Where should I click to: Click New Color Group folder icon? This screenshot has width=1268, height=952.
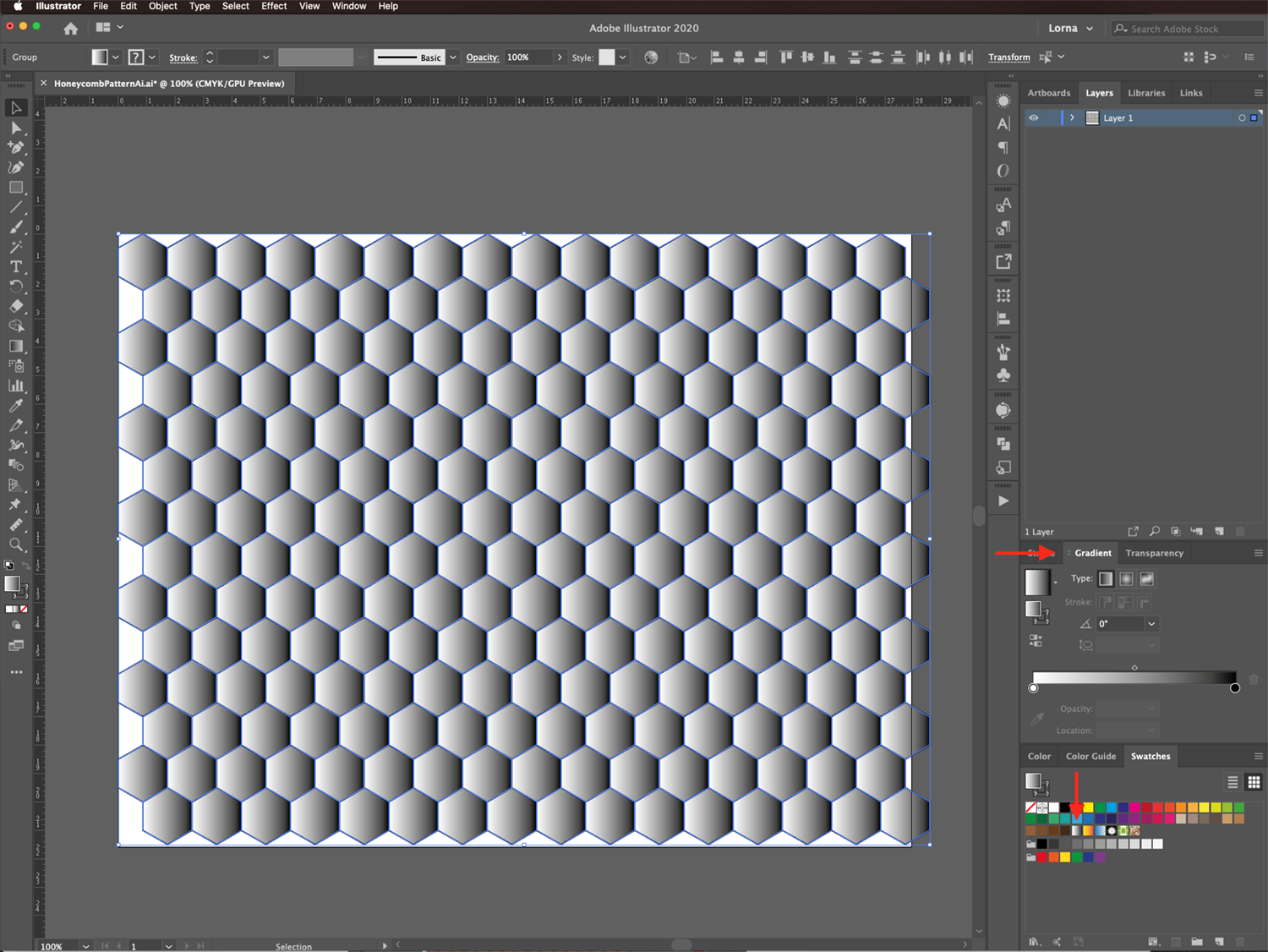pyautogui.click(x=1197, y=941)
